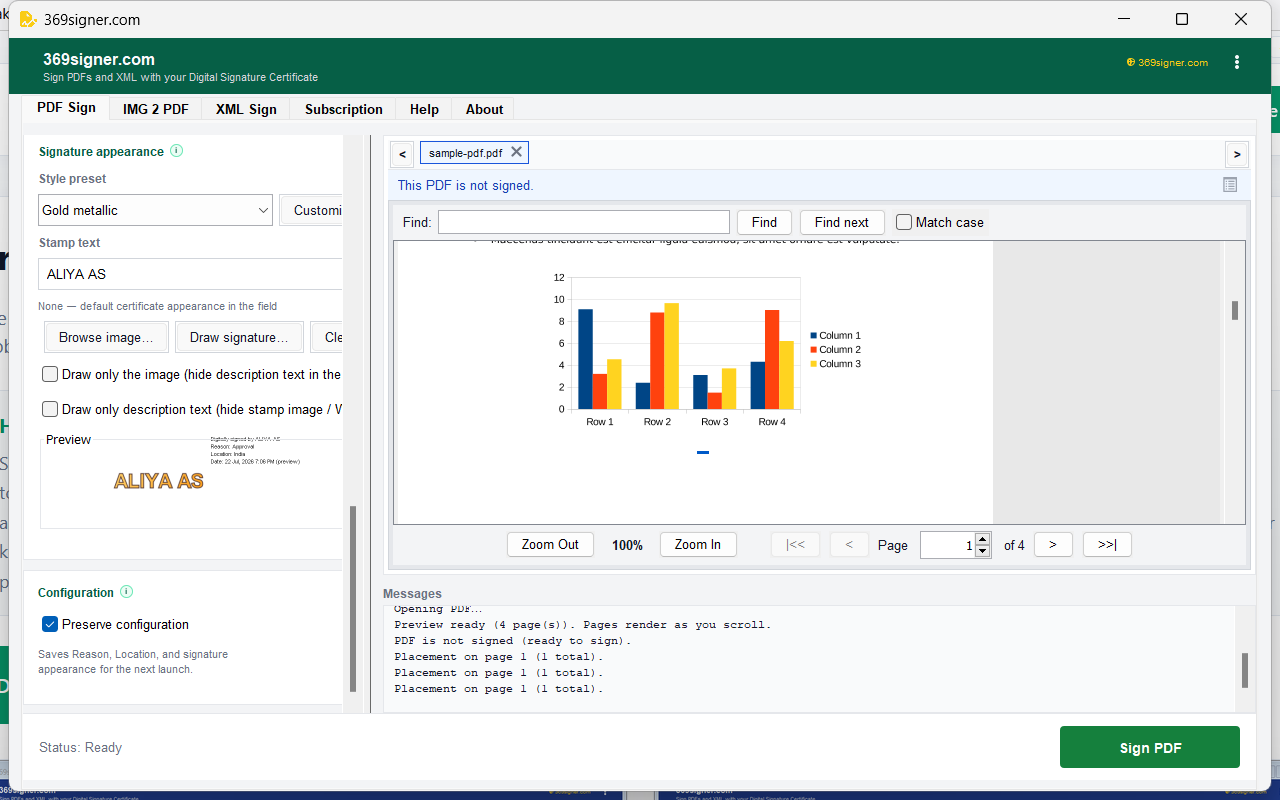This screenshot has height=800, width=1280.
Task: Decrease page number with down spinner
Action: click(982, 551)
